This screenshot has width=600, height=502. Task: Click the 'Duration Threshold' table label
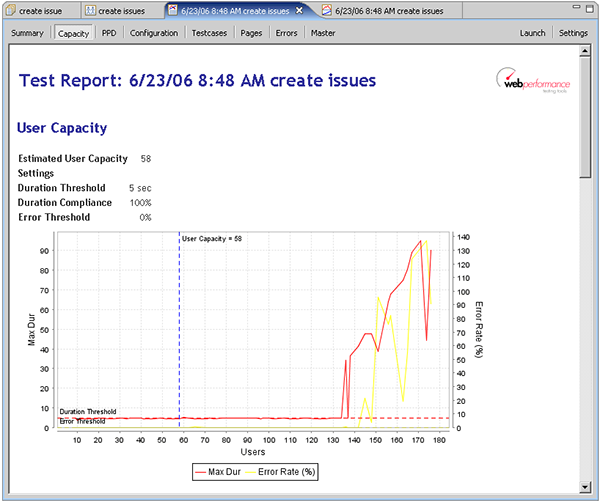point(62,188)
